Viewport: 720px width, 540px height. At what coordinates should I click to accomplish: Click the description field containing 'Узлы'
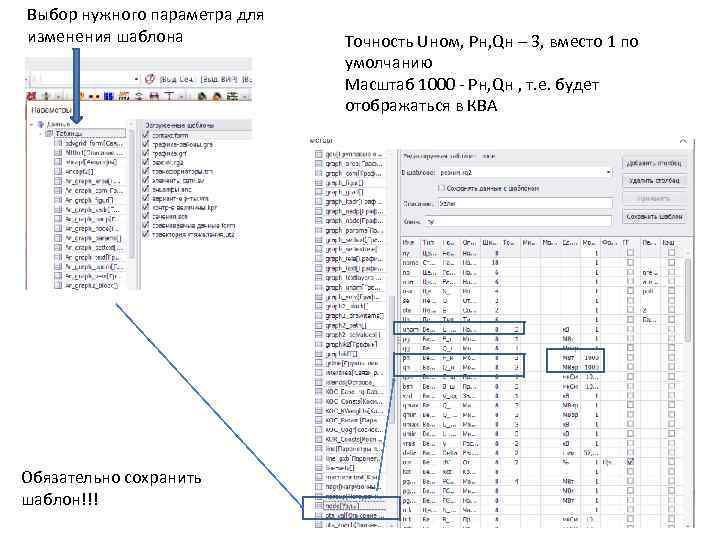(x=525, y=203)
